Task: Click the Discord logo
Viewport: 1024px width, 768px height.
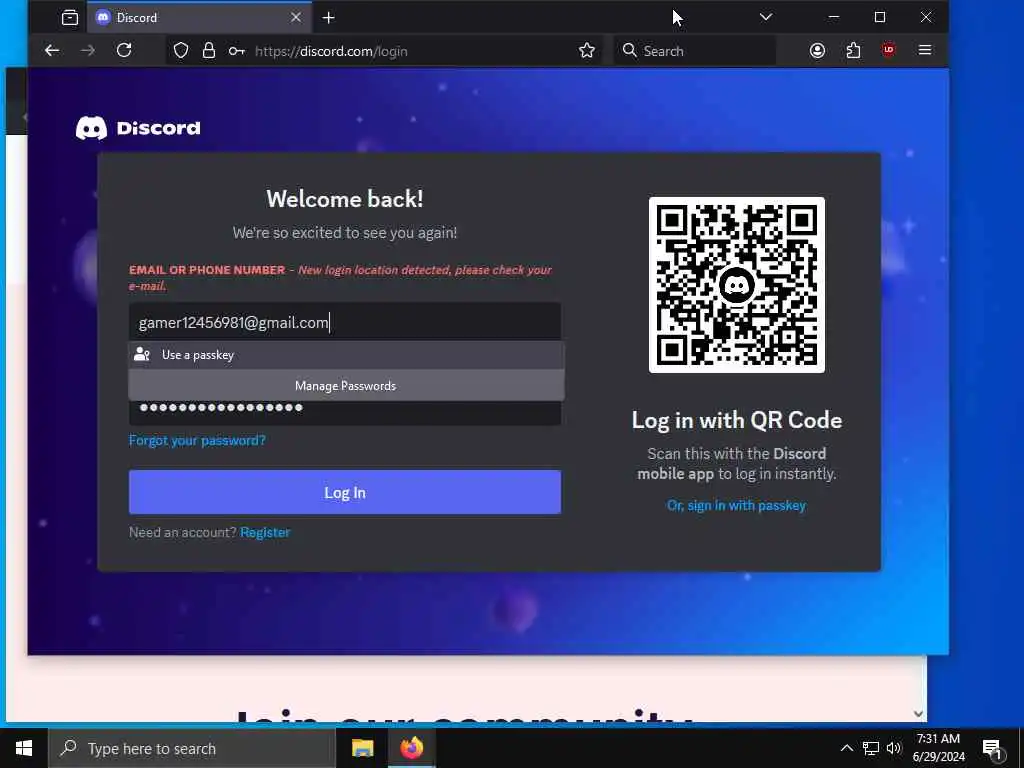Action: pyautogui.click(x=138, y=128)
